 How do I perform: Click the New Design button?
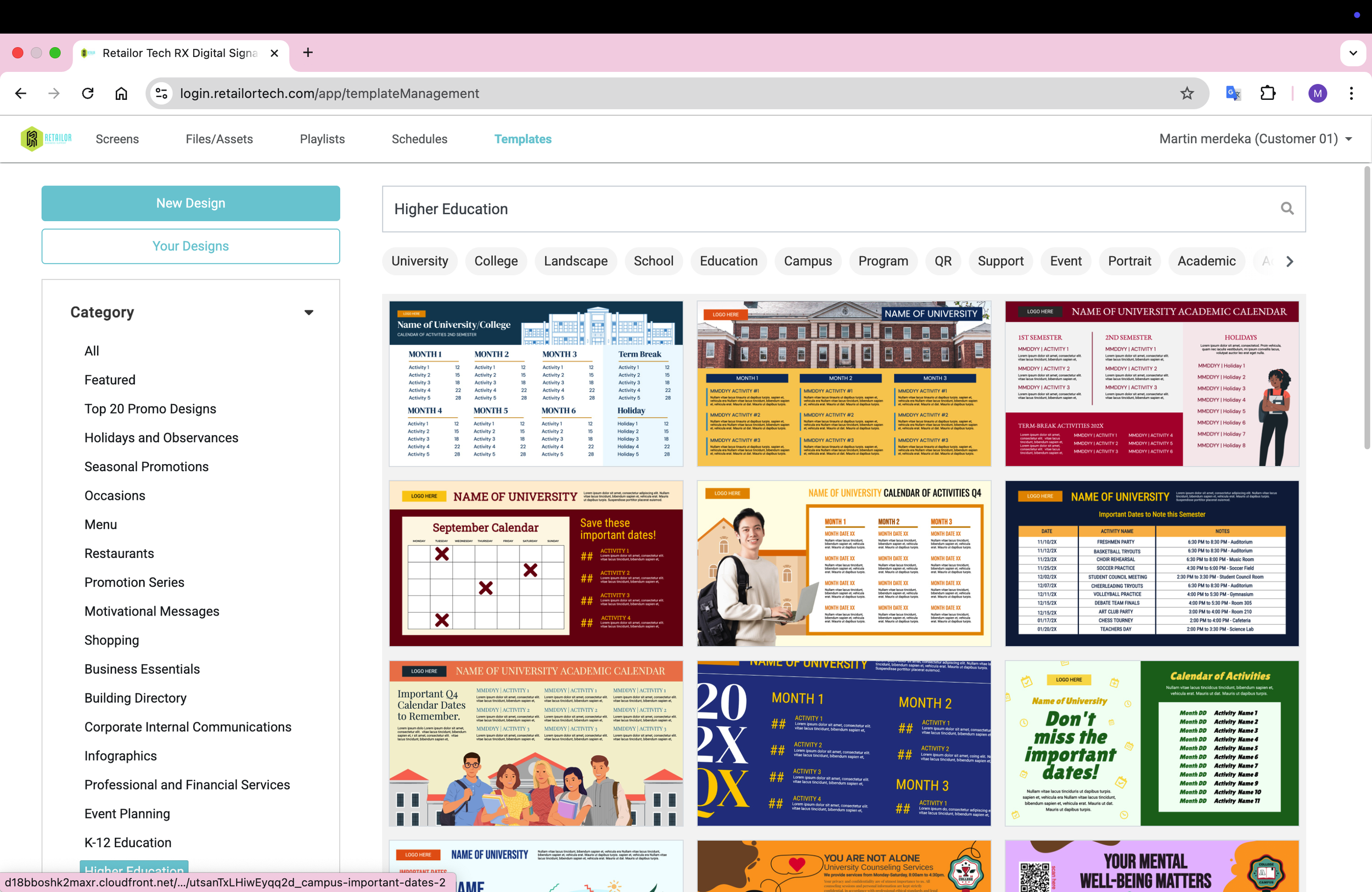coord(190,203)
